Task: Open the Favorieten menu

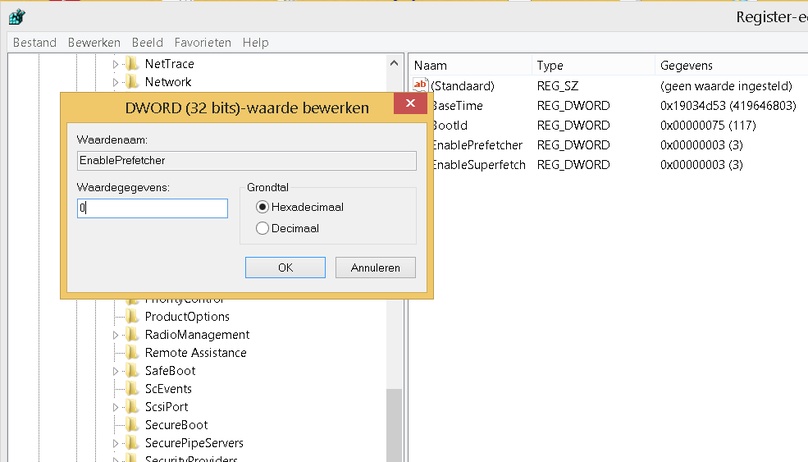Action: pyautogui.click(x=203, y=42)
